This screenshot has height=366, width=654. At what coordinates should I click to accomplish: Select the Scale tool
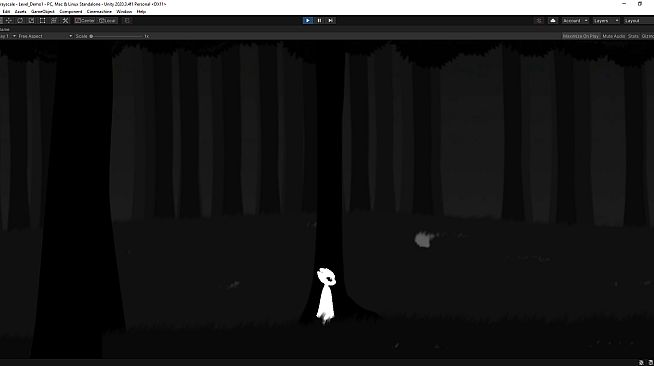(x=31, y=20)
